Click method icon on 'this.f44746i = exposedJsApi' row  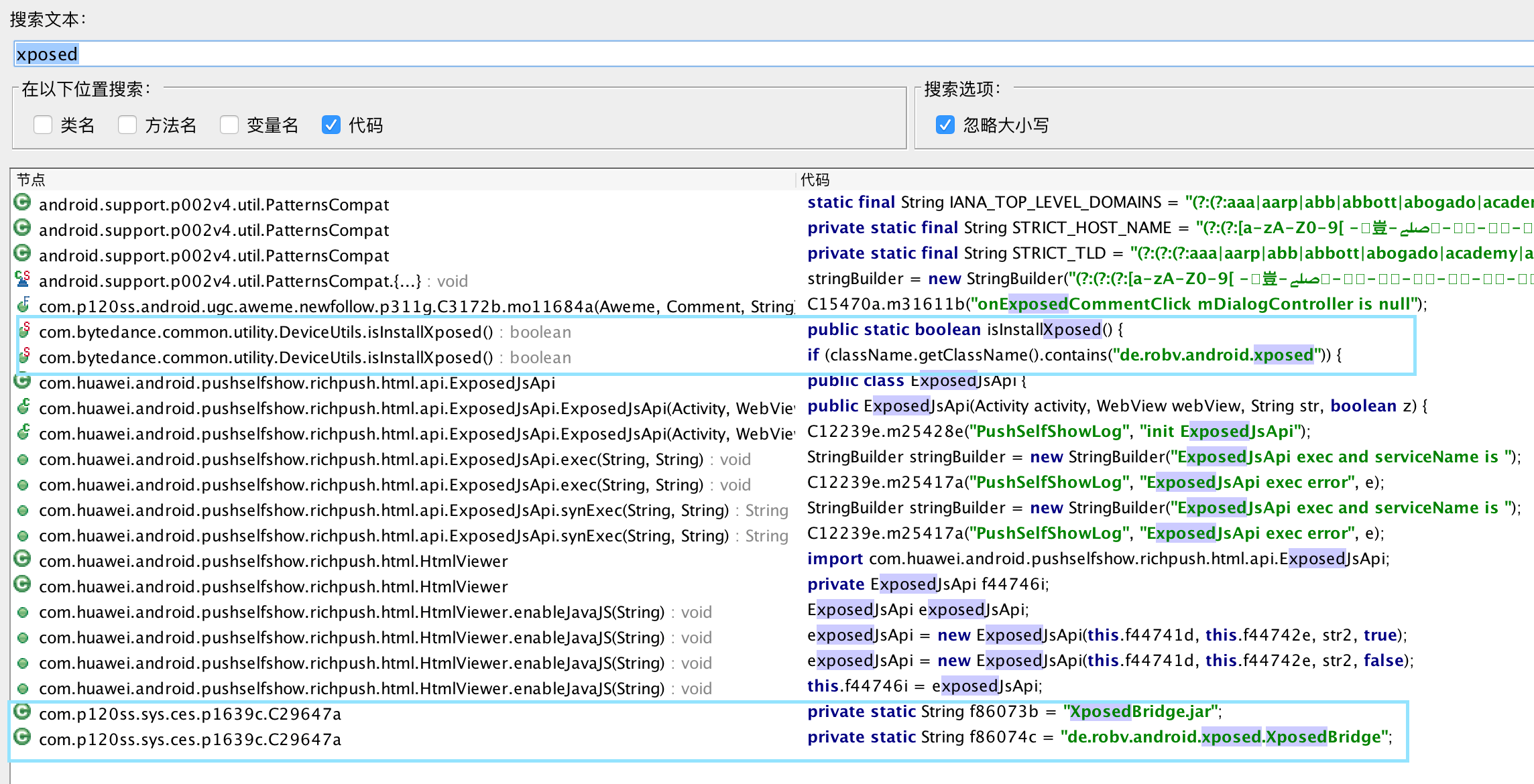tap(23, 689)
